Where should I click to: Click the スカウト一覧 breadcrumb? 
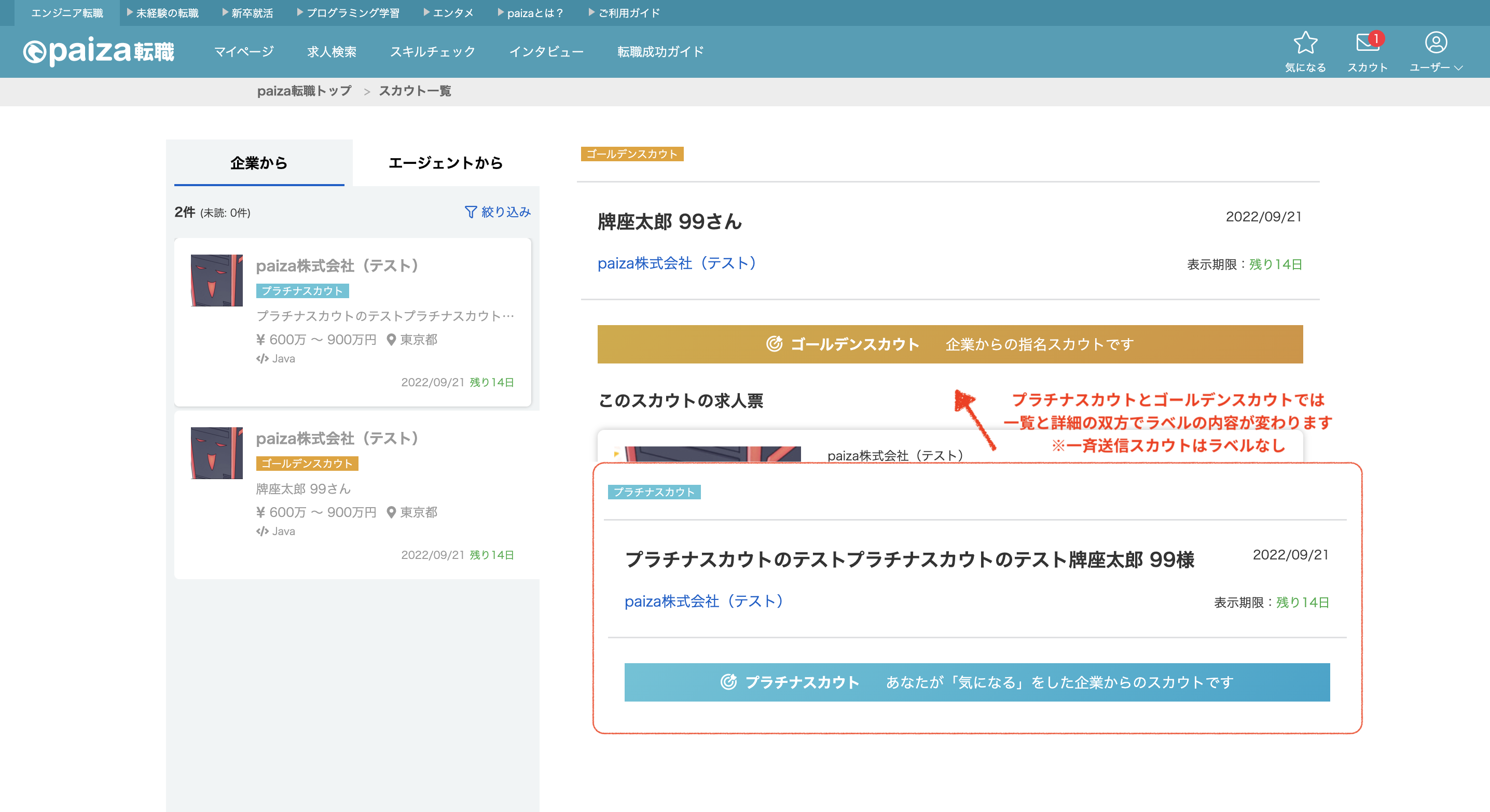point(415,91)
